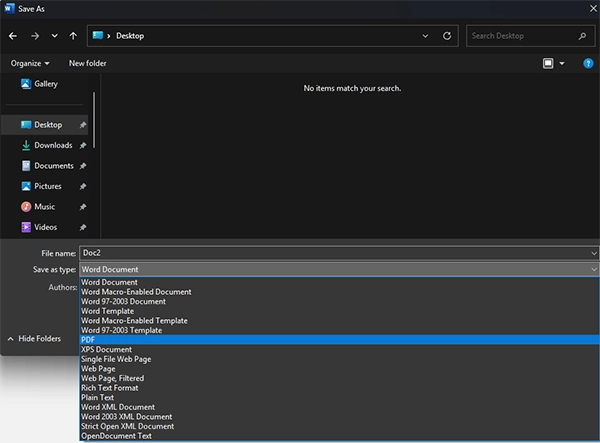Click the pin icon next to Desktop
The width and height of the screenshot is (600, 443).
coord(83,125)
